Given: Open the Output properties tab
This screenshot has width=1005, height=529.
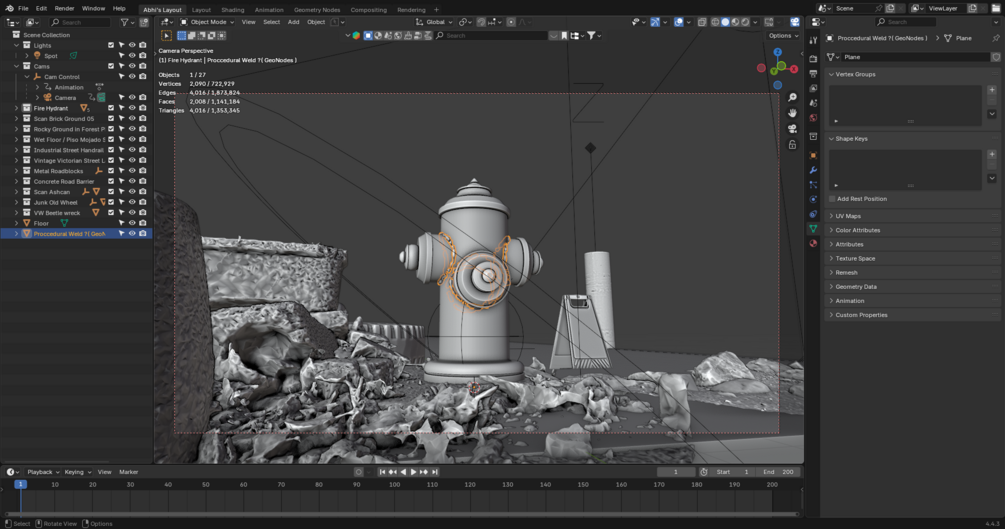Looking at the screenshot, I should (813, 73).
